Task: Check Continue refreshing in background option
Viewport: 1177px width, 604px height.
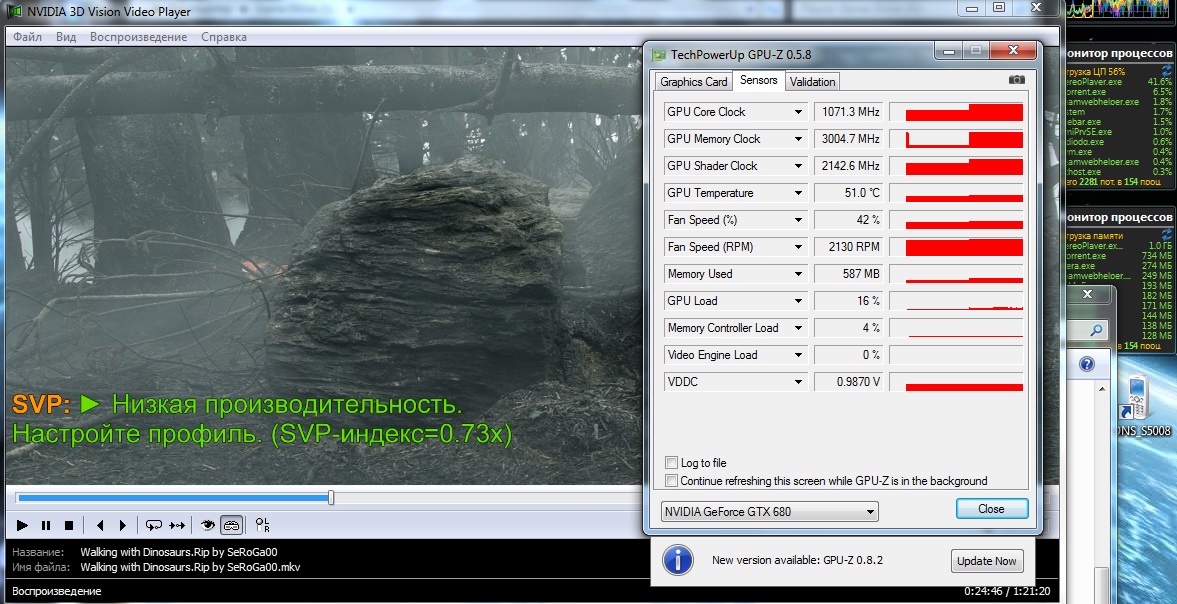Action: tap(672, 481)
